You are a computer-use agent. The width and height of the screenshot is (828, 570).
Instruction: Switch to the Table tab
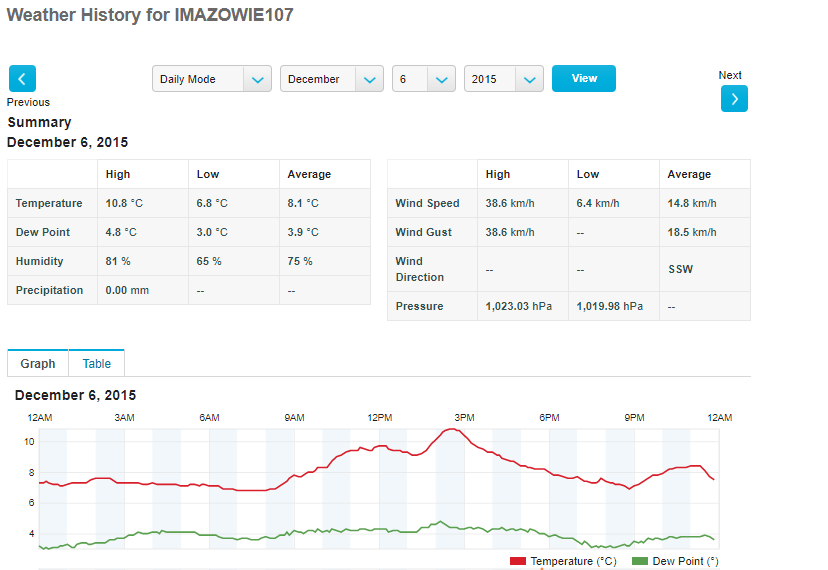point(96,364)
